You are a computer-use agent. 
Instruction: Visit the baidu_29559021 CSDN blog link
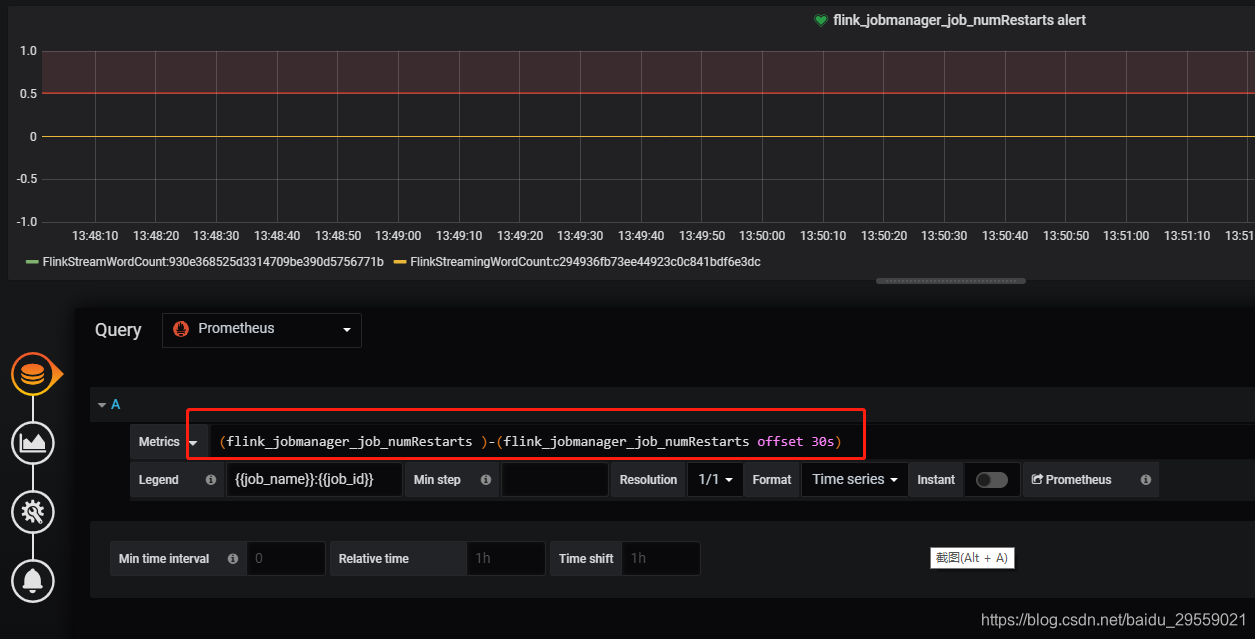(1113, 620)
